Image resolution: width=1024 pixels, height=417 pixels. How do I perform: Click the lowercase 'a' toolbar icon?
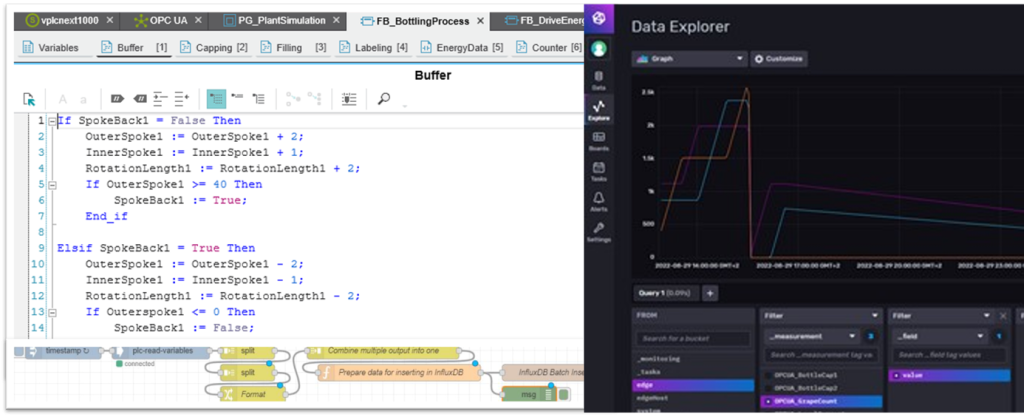click(x=83, y=100)
